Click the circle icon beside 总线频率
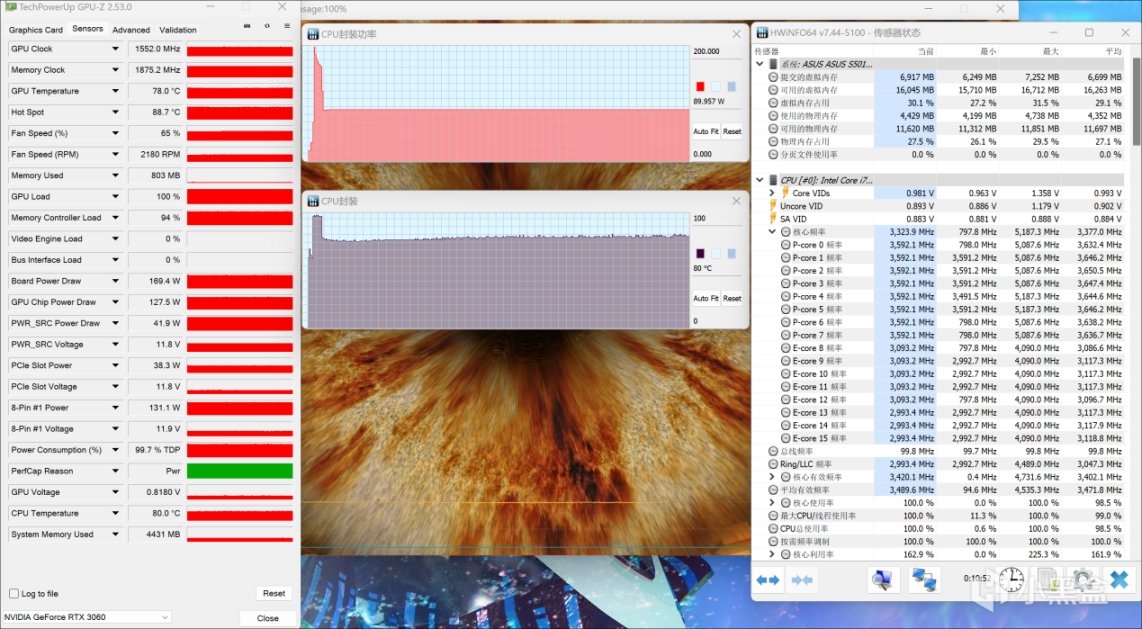Viewport: 1142px width, 629px height. [773, 451]
